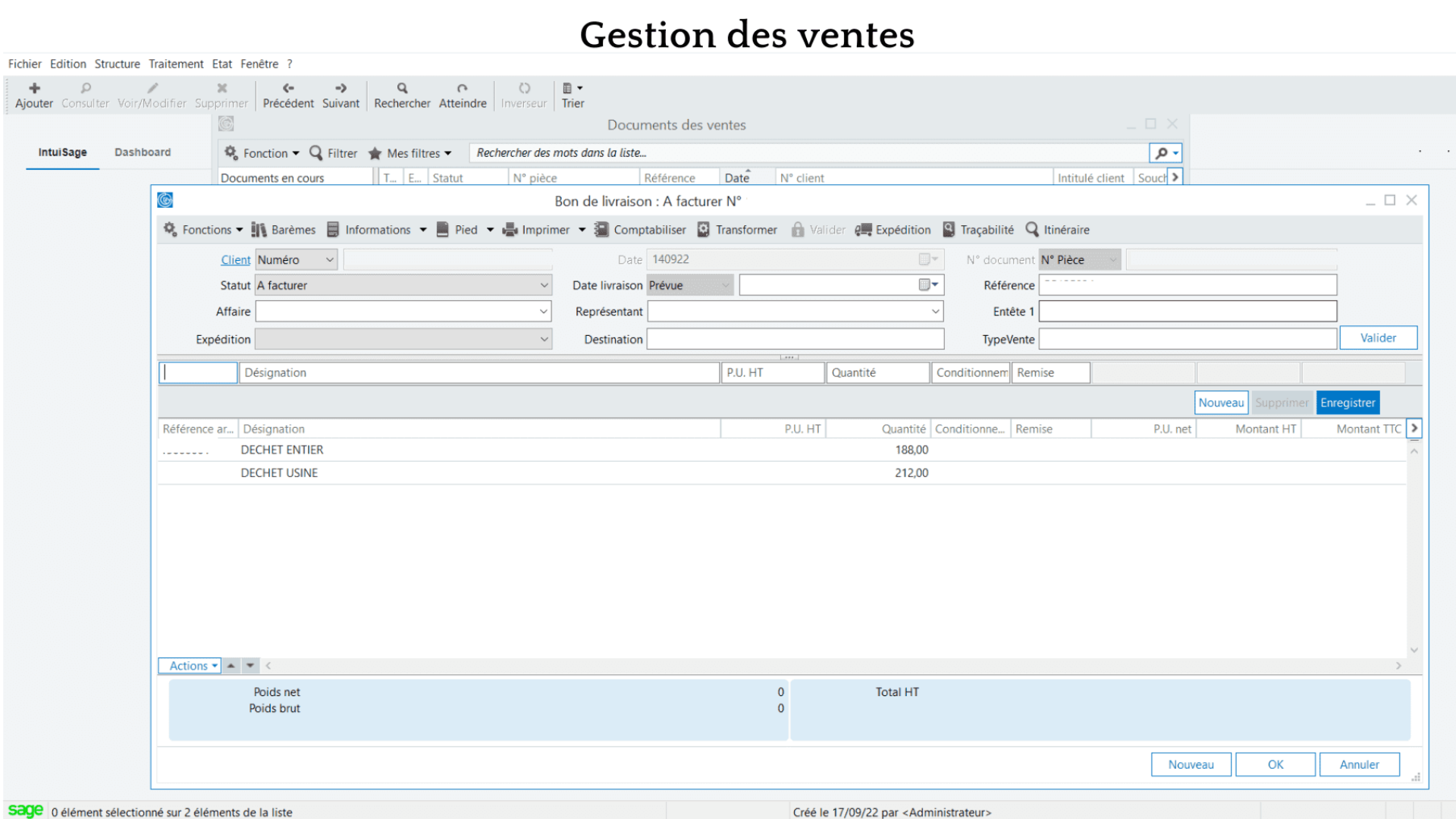
Task: Click the Barèmes icon for price scales
Action: coord(283,229)
